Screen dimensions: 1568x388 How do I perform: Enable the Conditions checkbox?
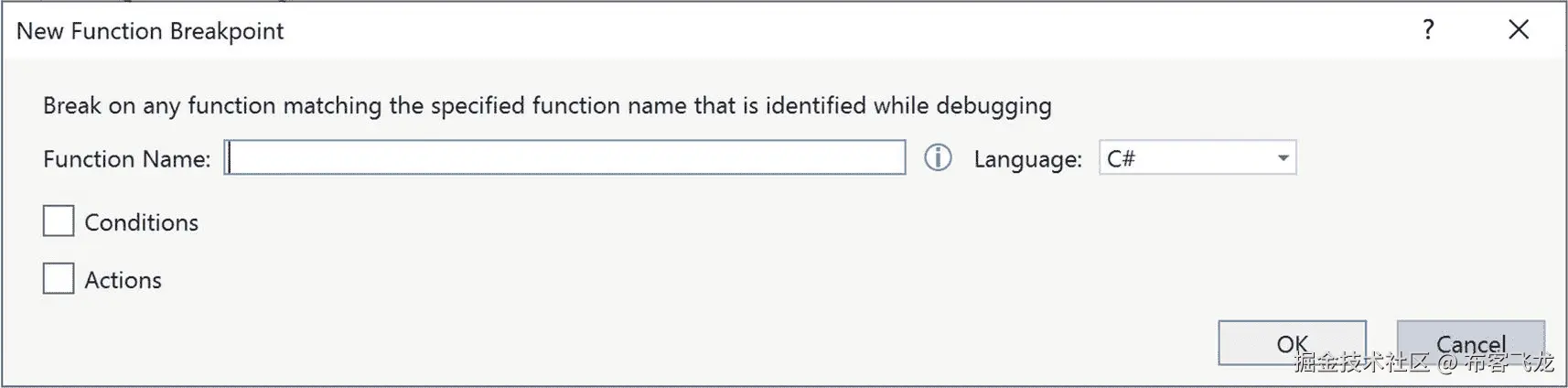(x=59, y=221)
